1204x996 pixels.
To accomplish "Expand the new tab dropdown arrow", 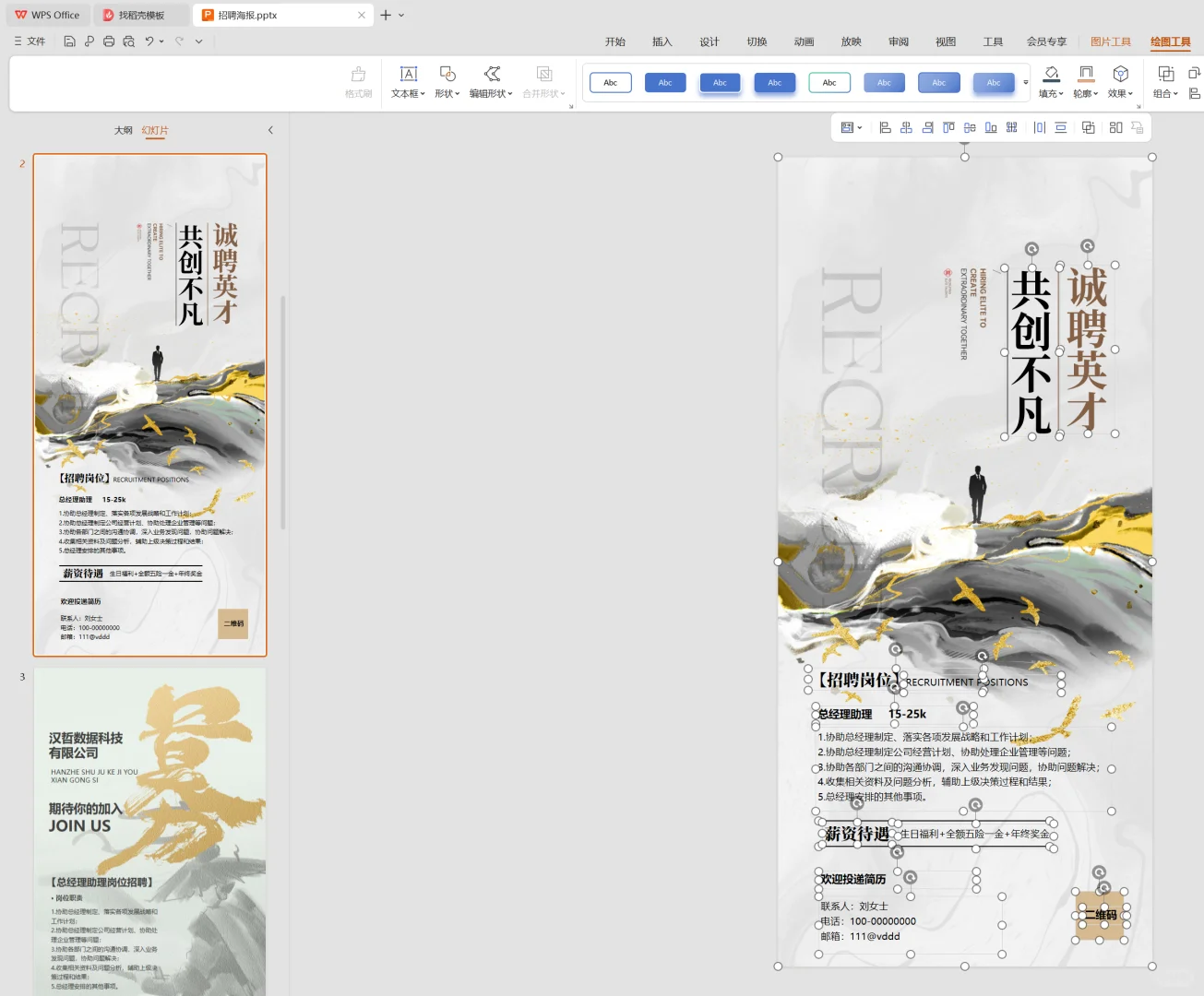I will click(401, 15).
